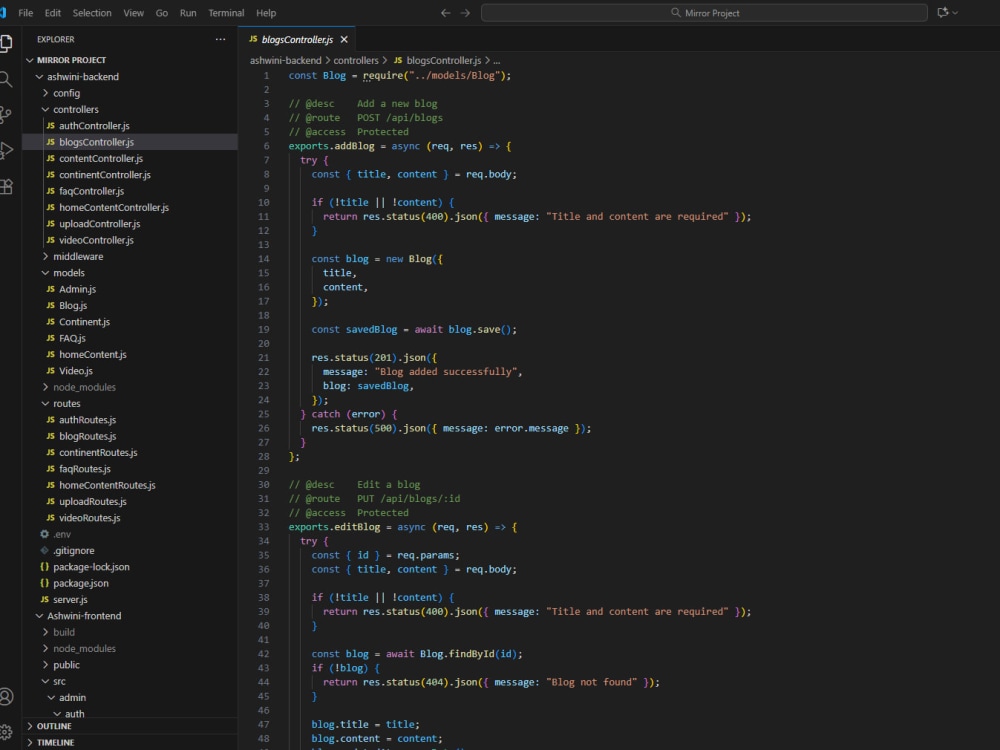Open contentController.js file
1000x750 pixels.
130,158
